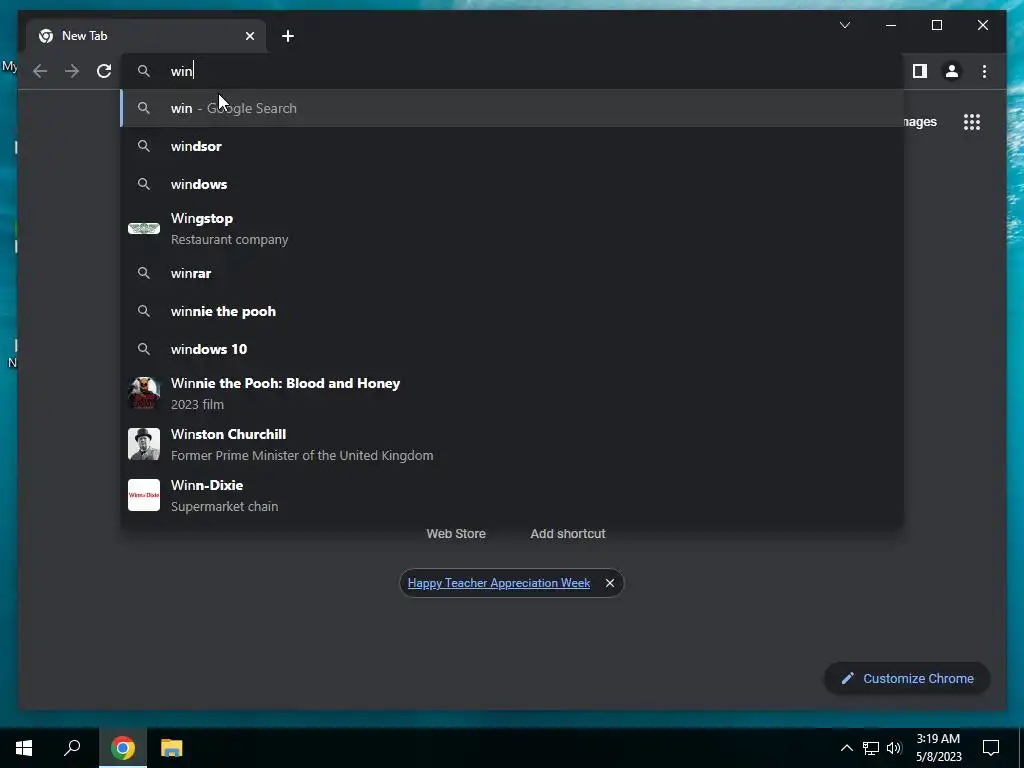This screenshot has height=768, width=1024.
Task: Select the Winn-Dixie supermarket suggestion
Action: tap(513, 495)
